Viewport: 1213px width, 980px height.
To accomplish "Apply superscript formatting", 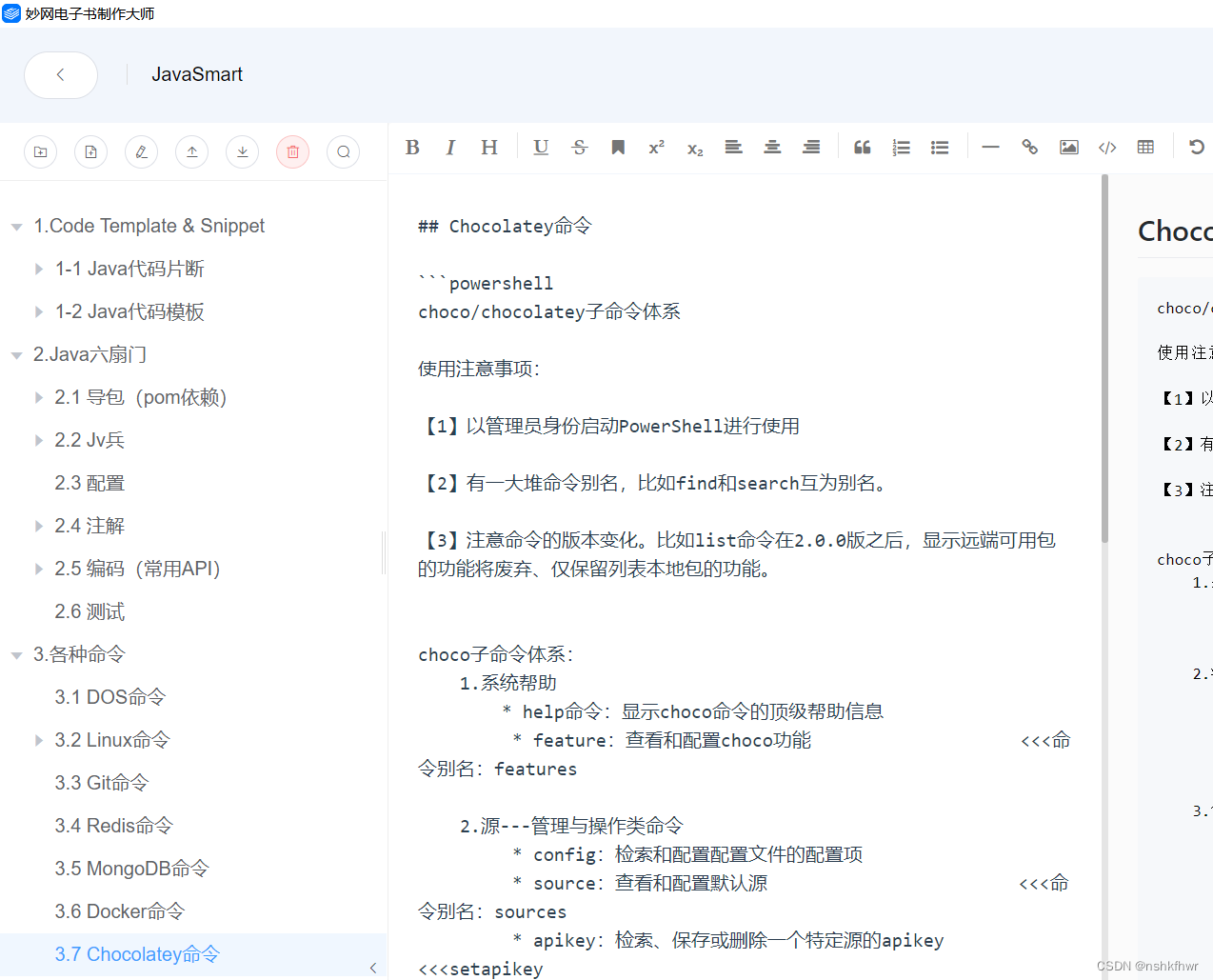I will [656, 147].
